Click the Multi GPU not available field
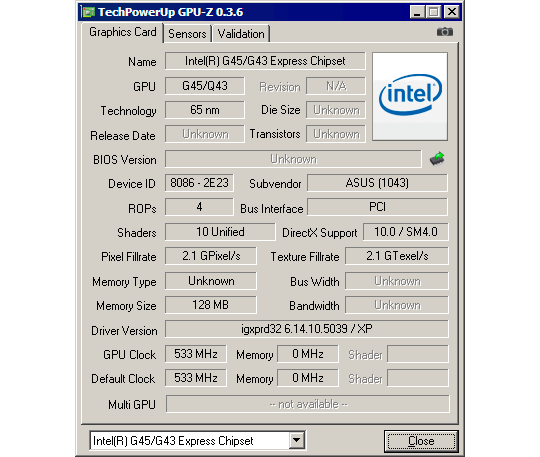Image resolution: width=540 pixels, height=457 pixels. 308,404
